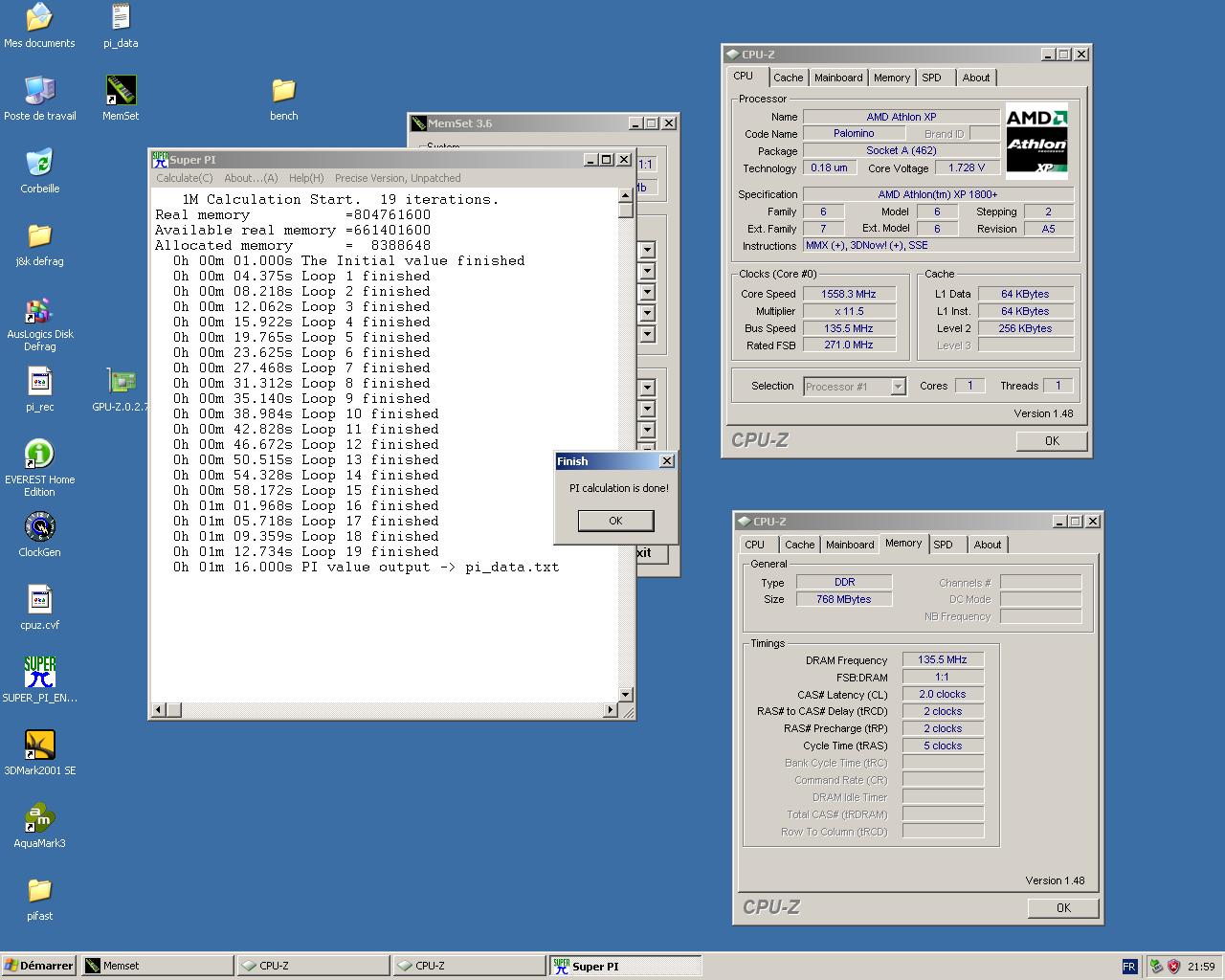Click the AMD Athlon XP logo in CPU-Z

click(1036, 142)
